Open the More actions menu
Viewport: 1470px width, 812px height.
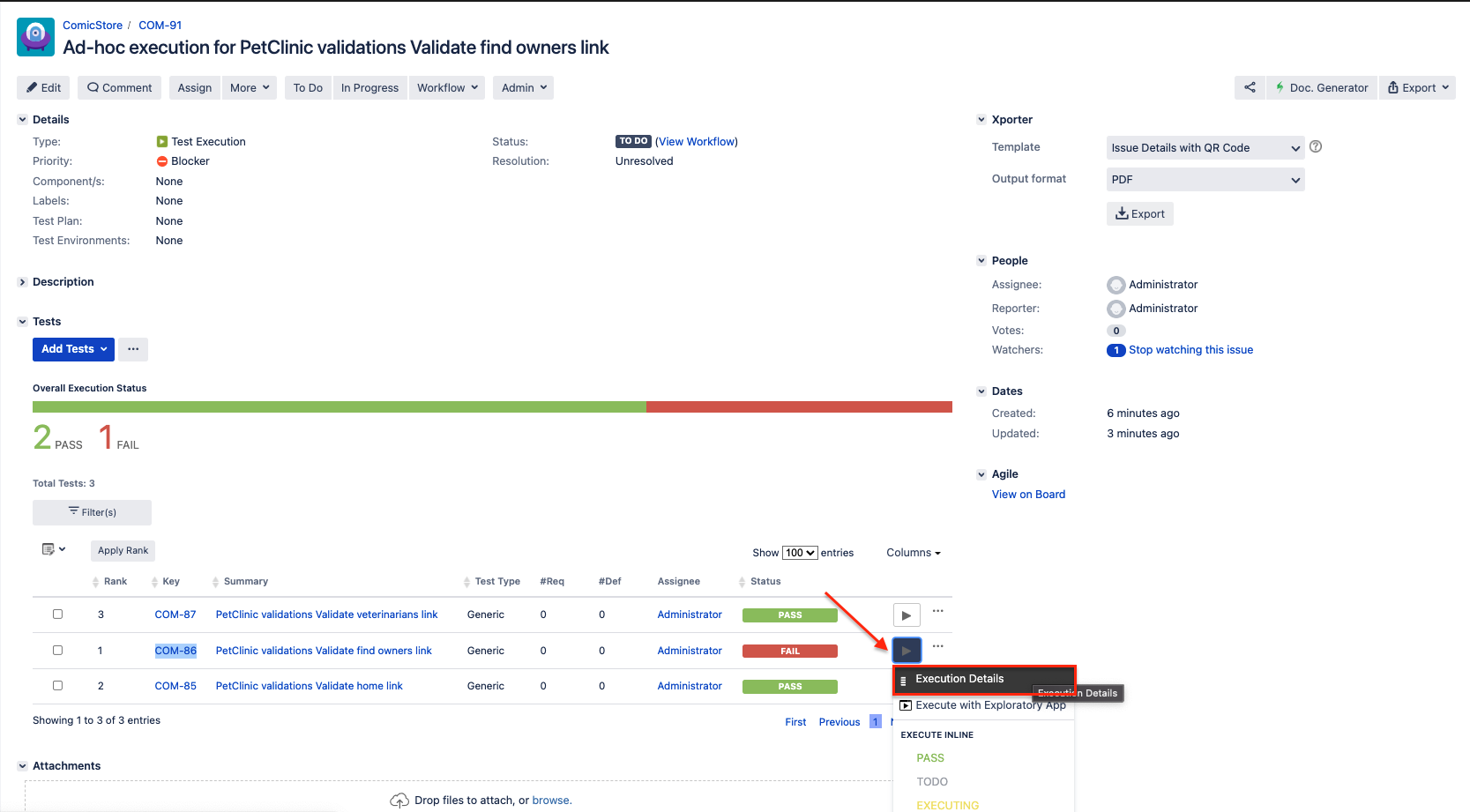tap(250, 87)
